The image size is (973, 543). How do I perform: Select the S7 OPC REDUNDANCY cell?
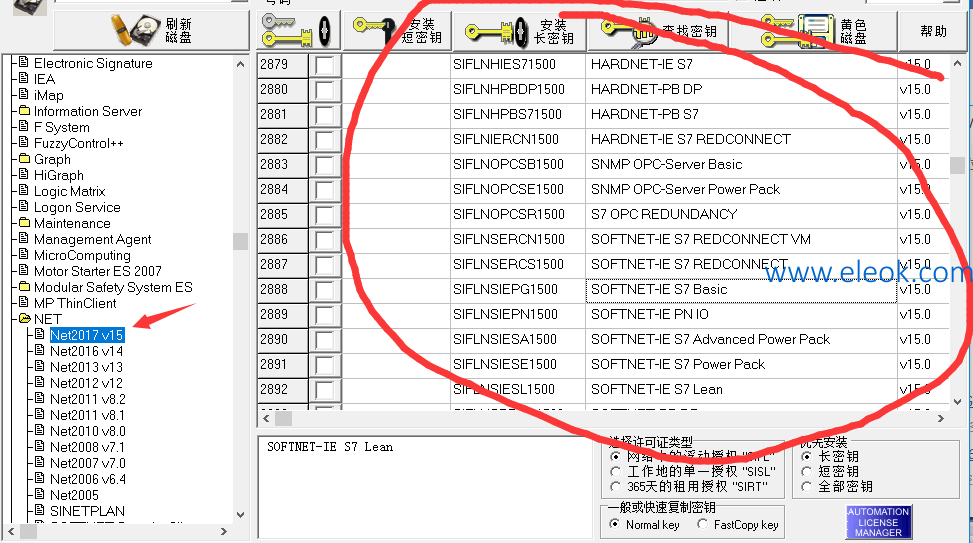(741, 215)
